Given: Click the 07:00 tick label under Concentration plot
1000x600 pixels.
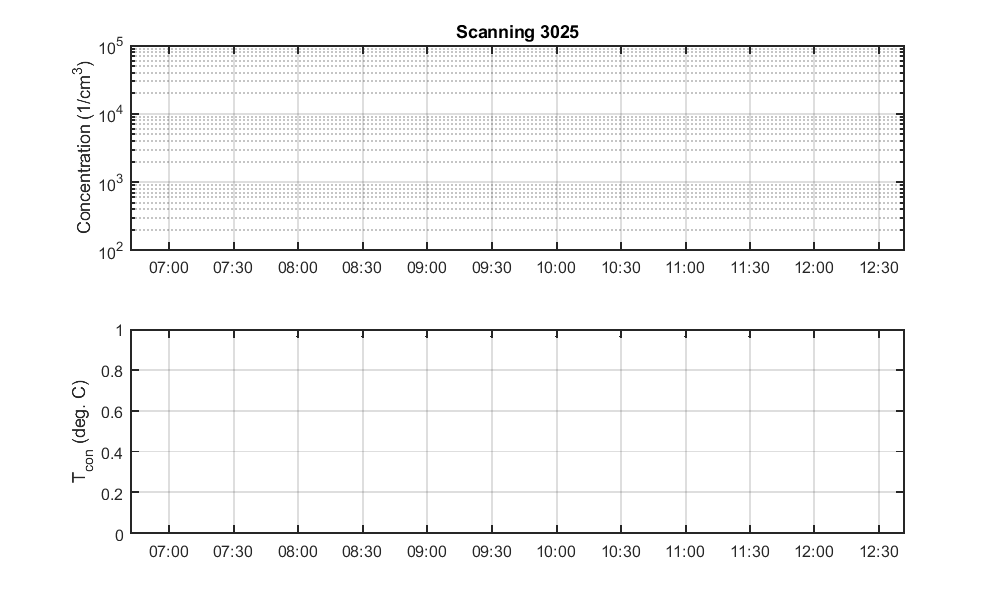Looking at the screenshot, I should coord(169,268).
